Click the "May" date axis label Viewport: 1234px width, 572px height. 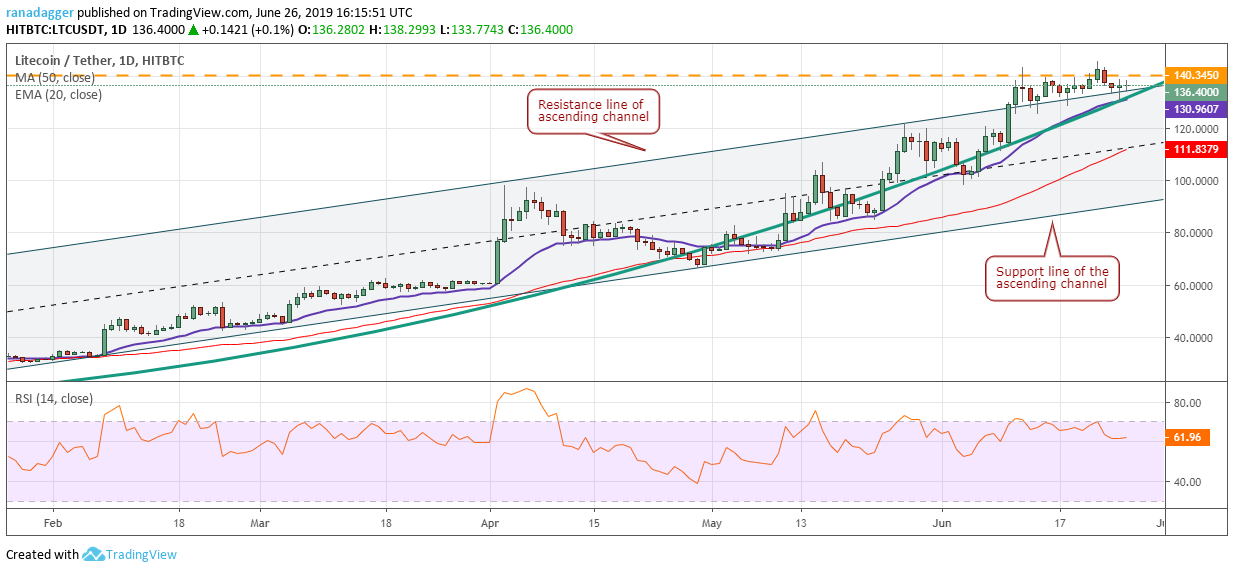pyautogui.click(x=711, y=522)
